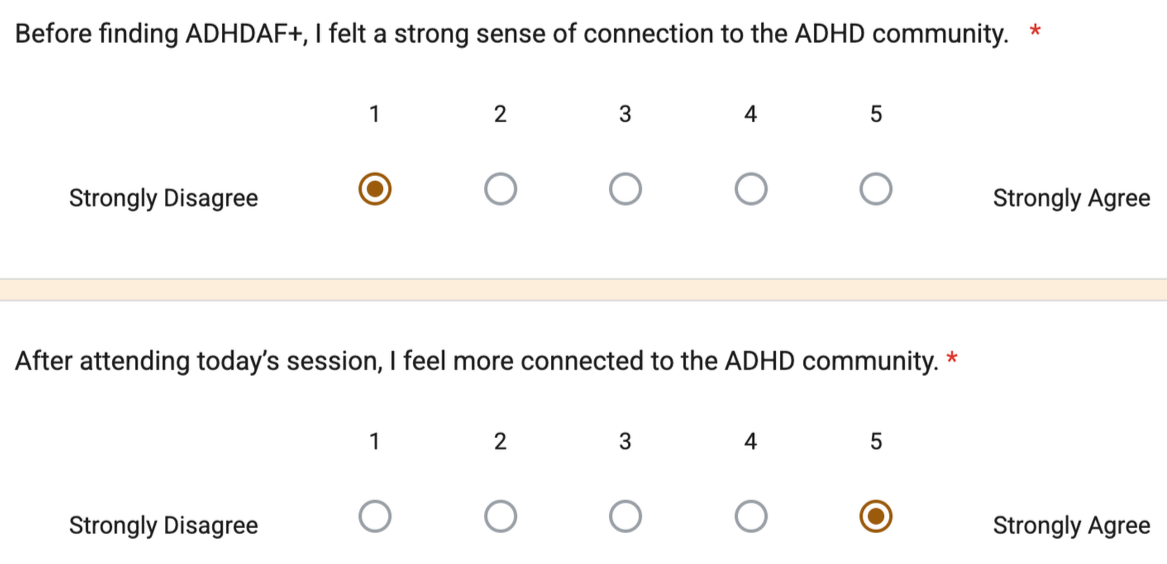Click the red required asterisk after the Before finding ADHDAF+ question

[1034, 31]
